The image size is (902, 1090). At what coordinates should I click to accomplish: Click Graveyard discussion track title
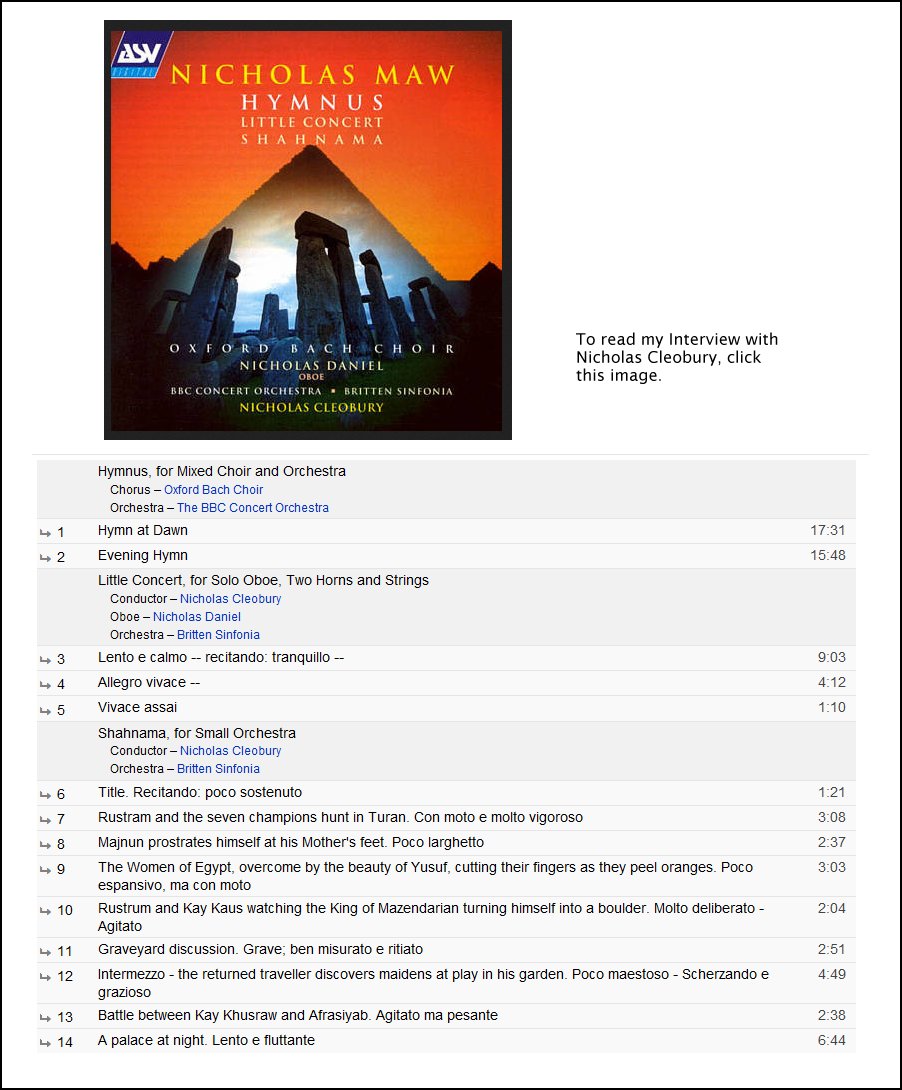coord(261,950)
